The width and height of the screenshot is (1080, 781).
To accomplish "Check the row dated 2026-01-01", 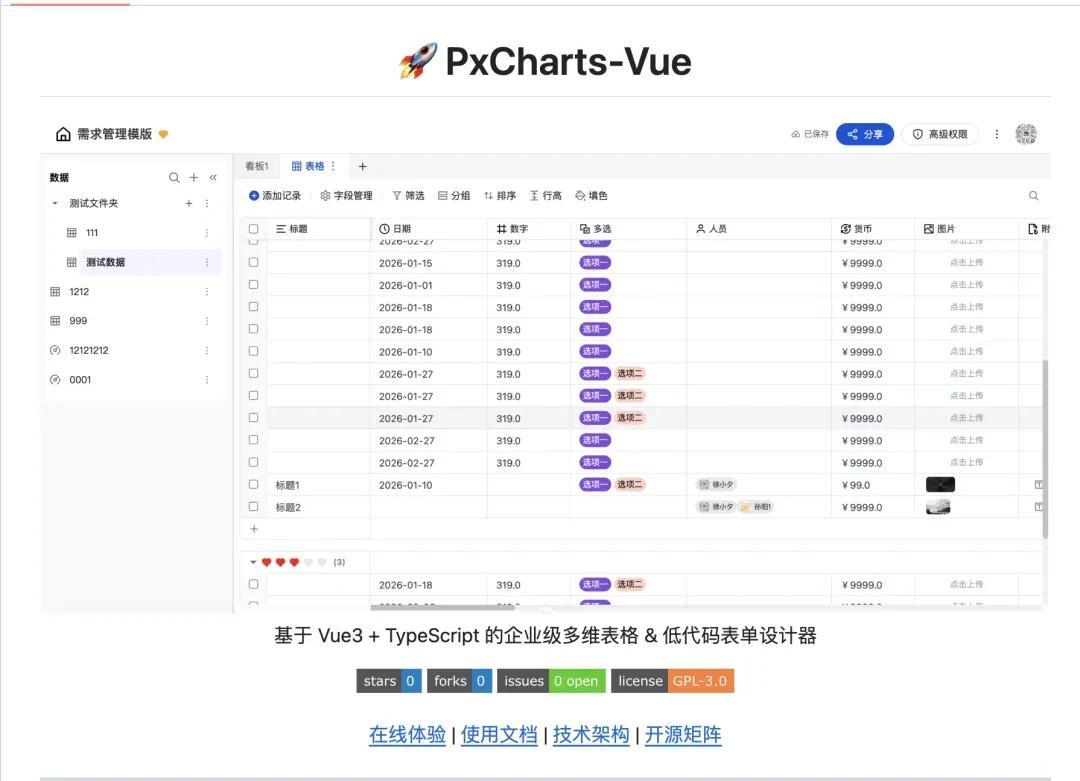I will pos(253,284).
